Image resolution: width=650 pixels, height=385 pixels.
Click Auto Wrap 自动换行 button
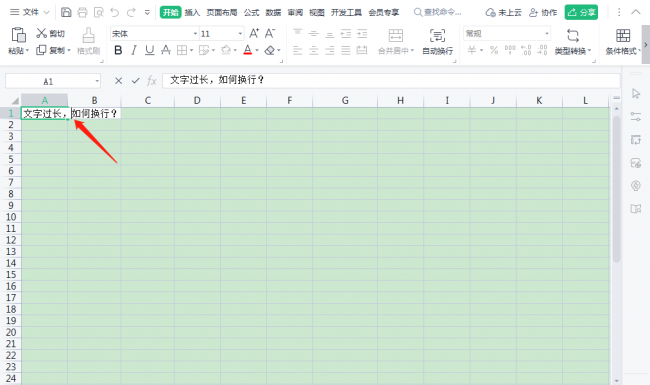point(437,41)
